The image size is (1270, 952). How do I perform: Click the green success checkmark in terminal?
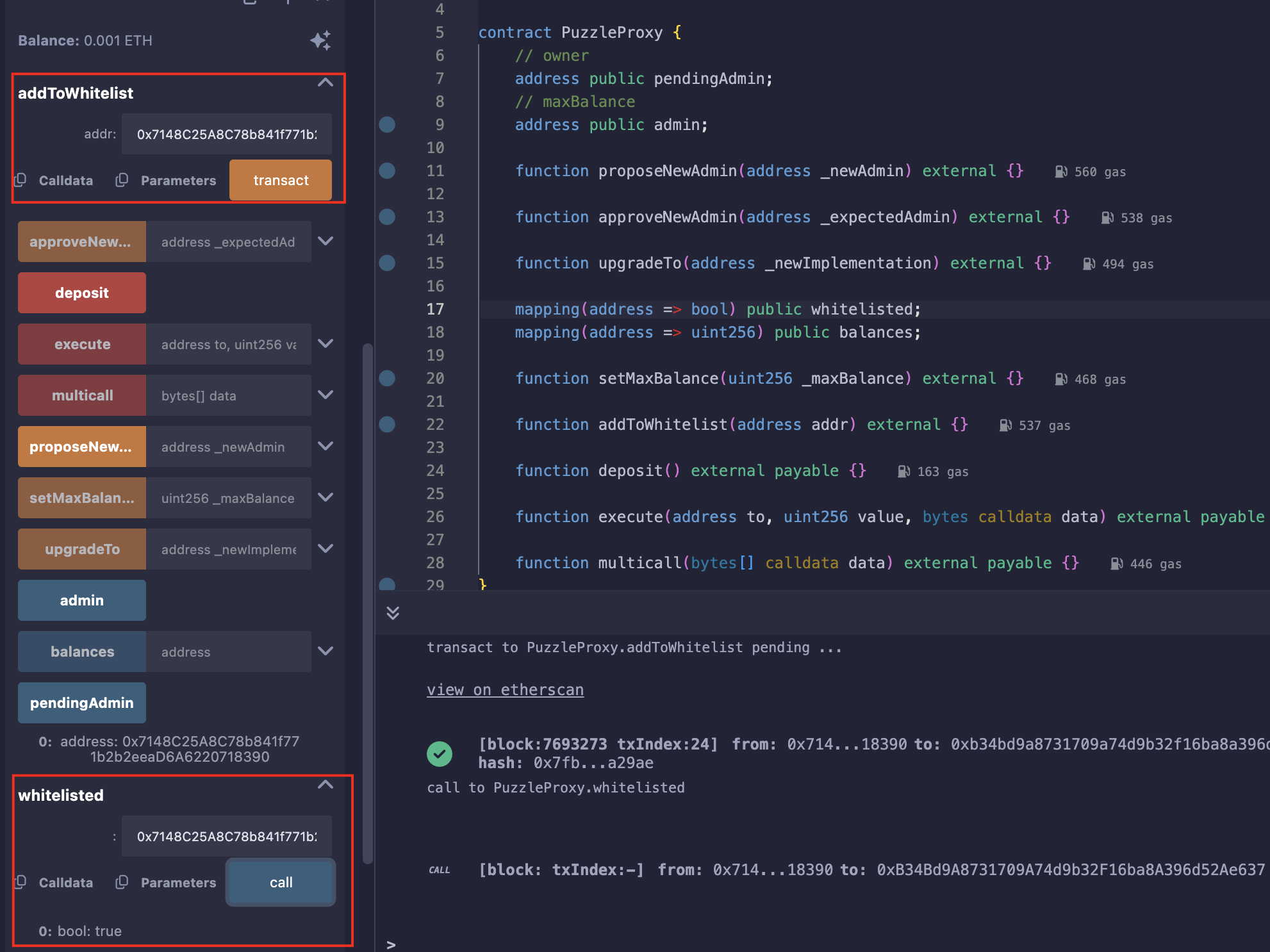pos(440,753)
